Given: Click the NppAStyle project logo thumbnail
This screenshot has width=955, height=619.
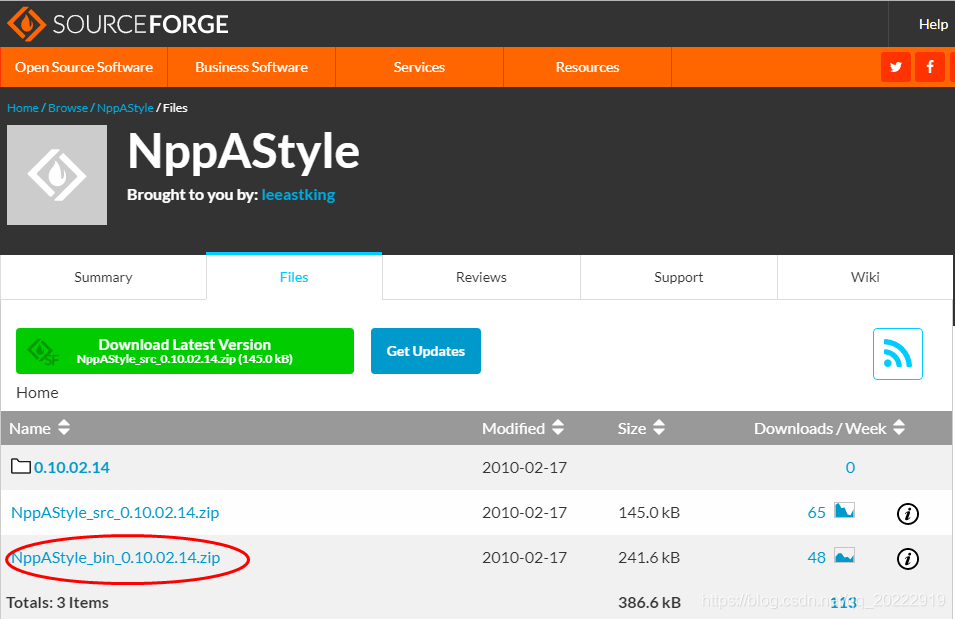Looking at the screenshot, I should point(57,175).
